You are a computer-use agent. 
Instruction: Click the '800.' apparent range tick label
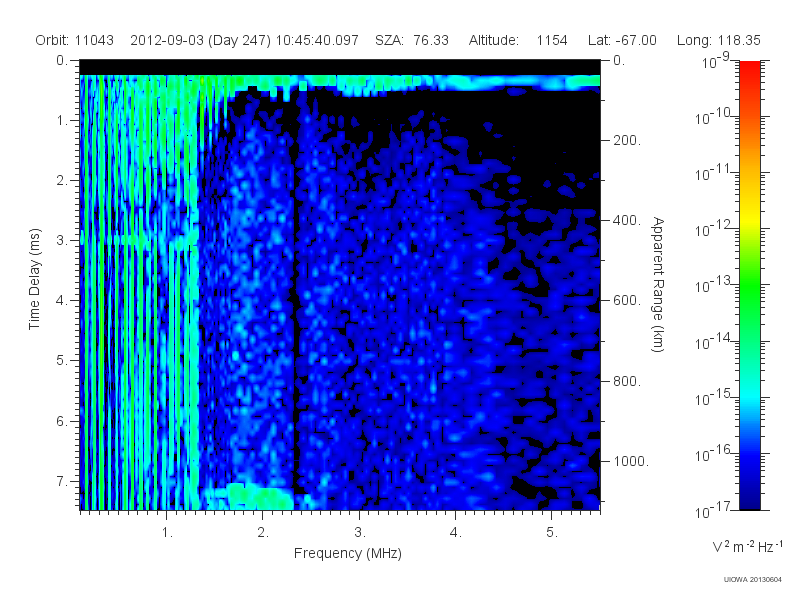[627, 381]
